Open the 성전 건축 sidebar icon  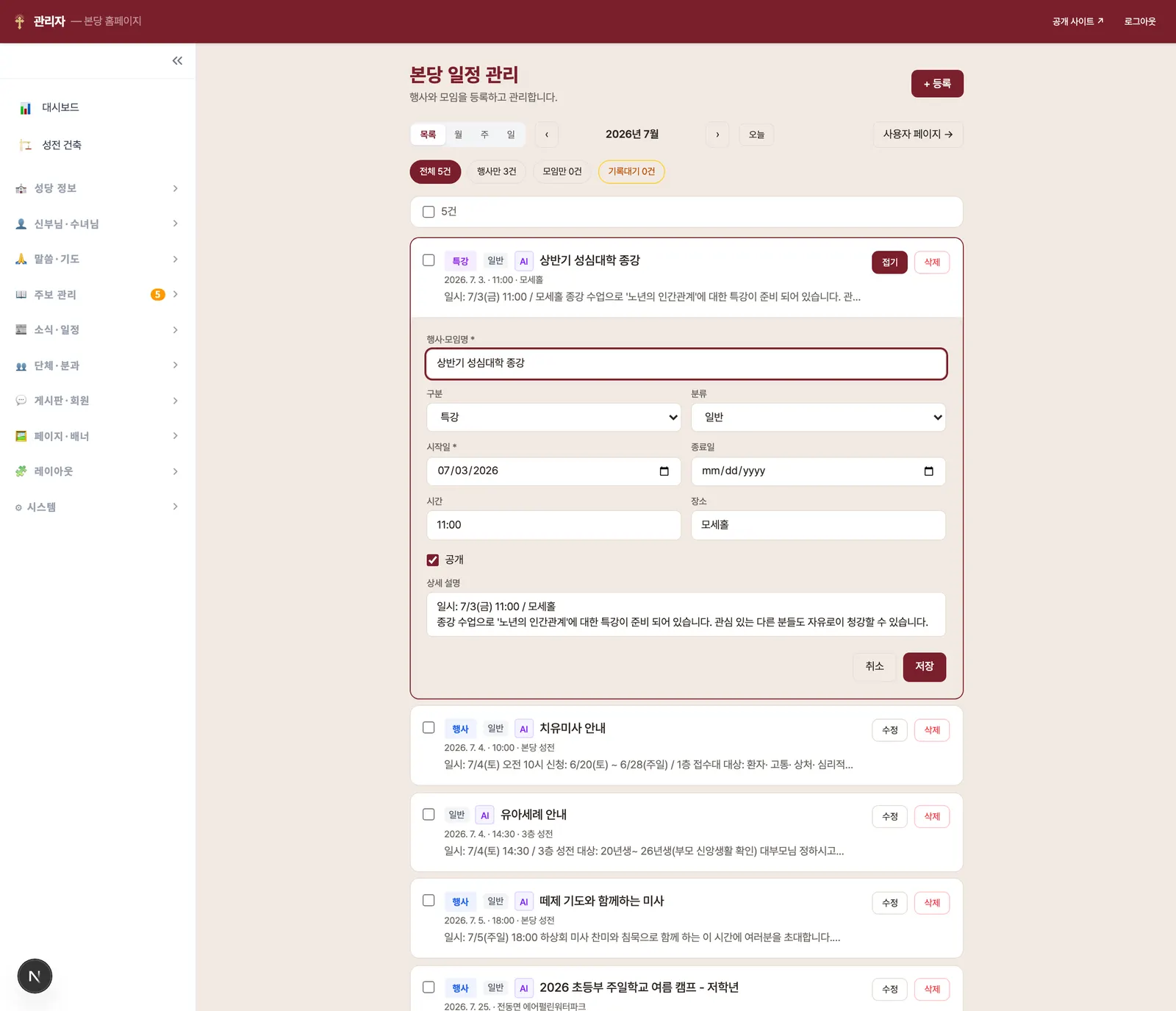point(26,145)
